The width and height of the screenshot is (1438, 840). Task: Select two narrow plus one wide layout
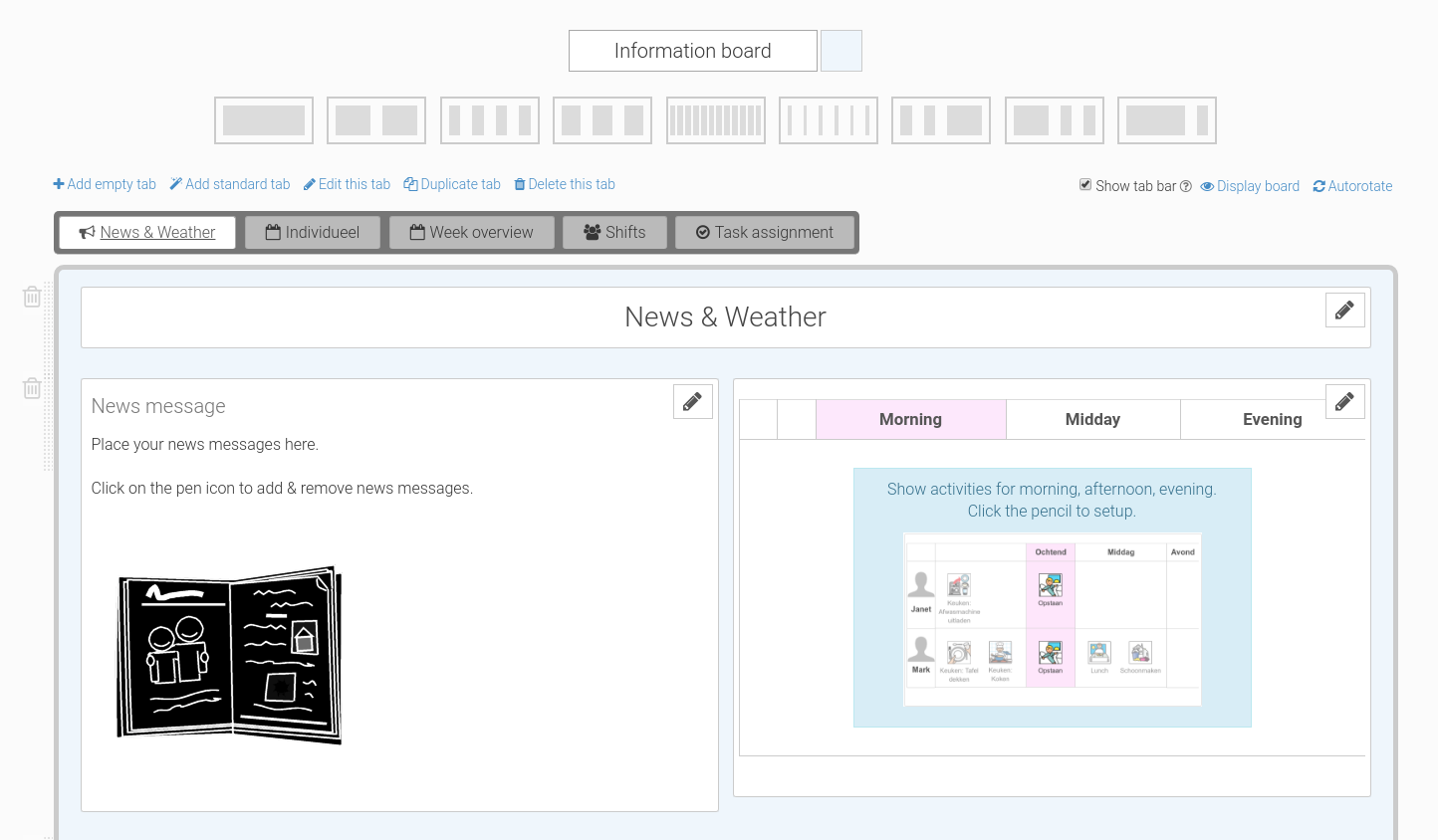(x=941, y=120)
